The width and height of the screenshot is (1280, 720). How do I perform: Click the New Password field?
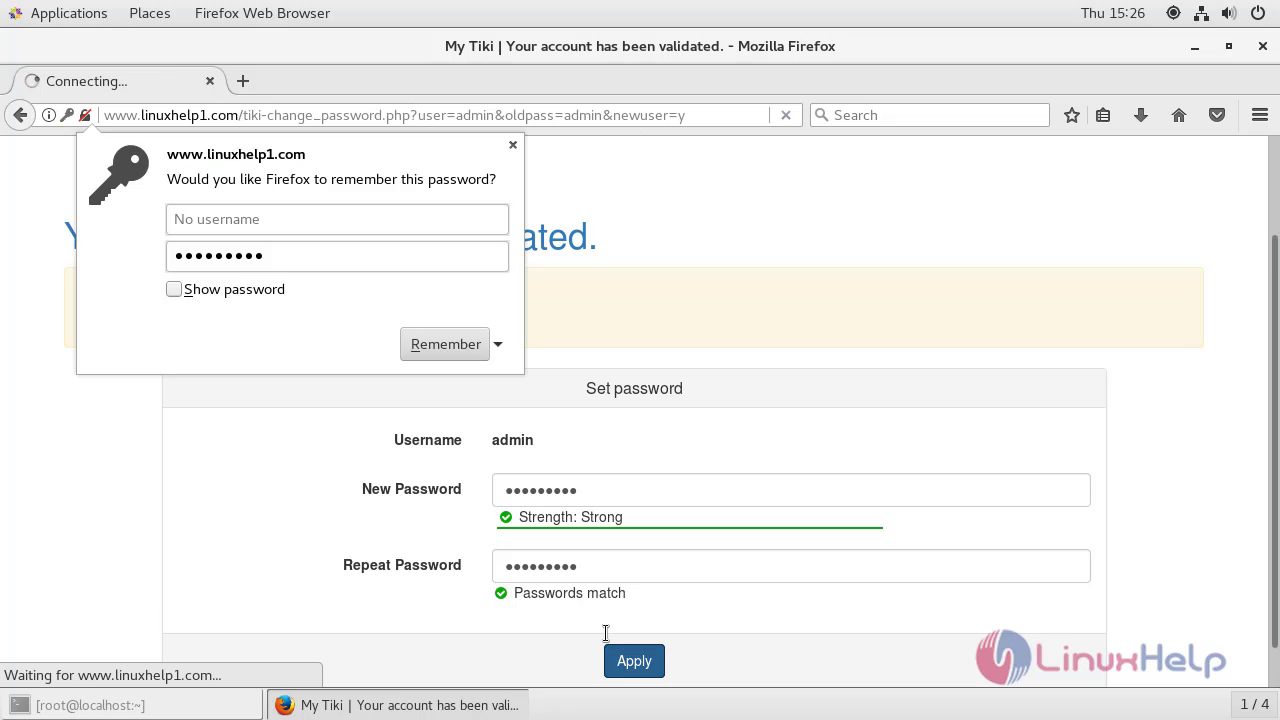pos(791,490)
